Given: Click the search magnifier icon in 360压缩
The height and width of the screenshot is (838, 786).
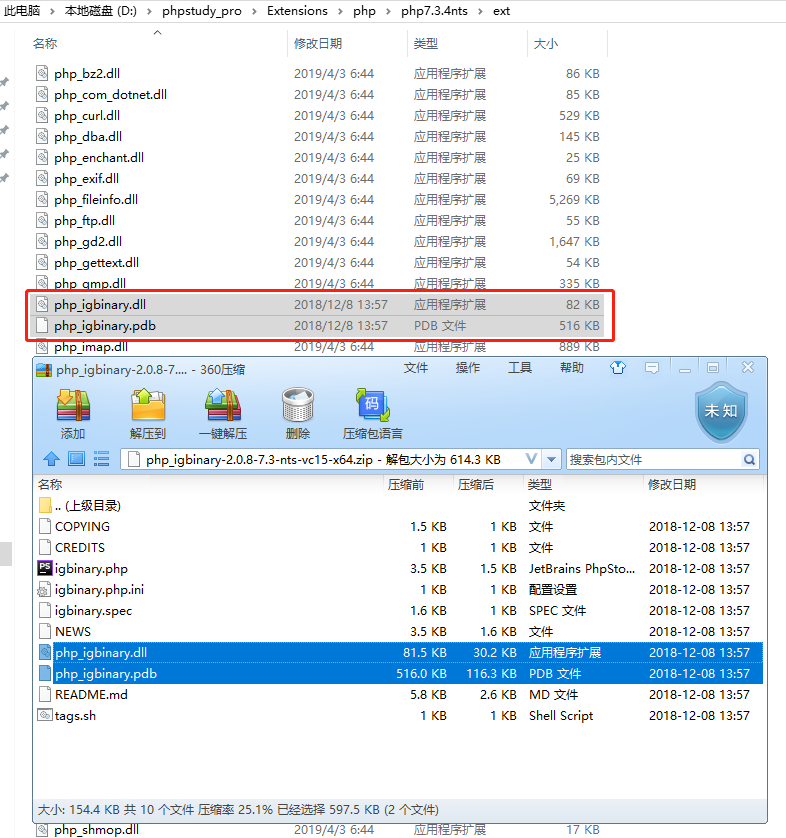Looking at the screenshot, I should [750, 459].
